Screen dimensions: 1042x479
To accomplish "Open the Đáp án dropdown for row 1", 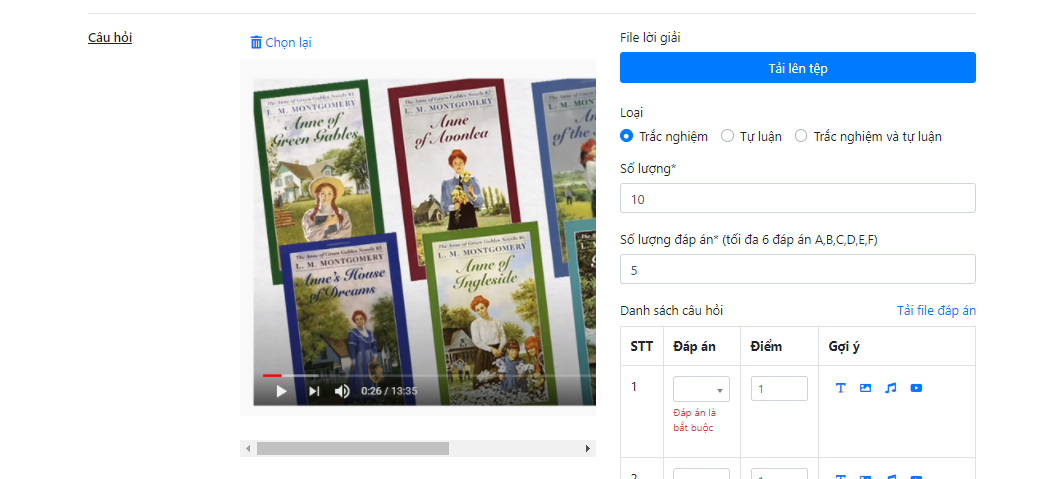I will coord(701,389).
